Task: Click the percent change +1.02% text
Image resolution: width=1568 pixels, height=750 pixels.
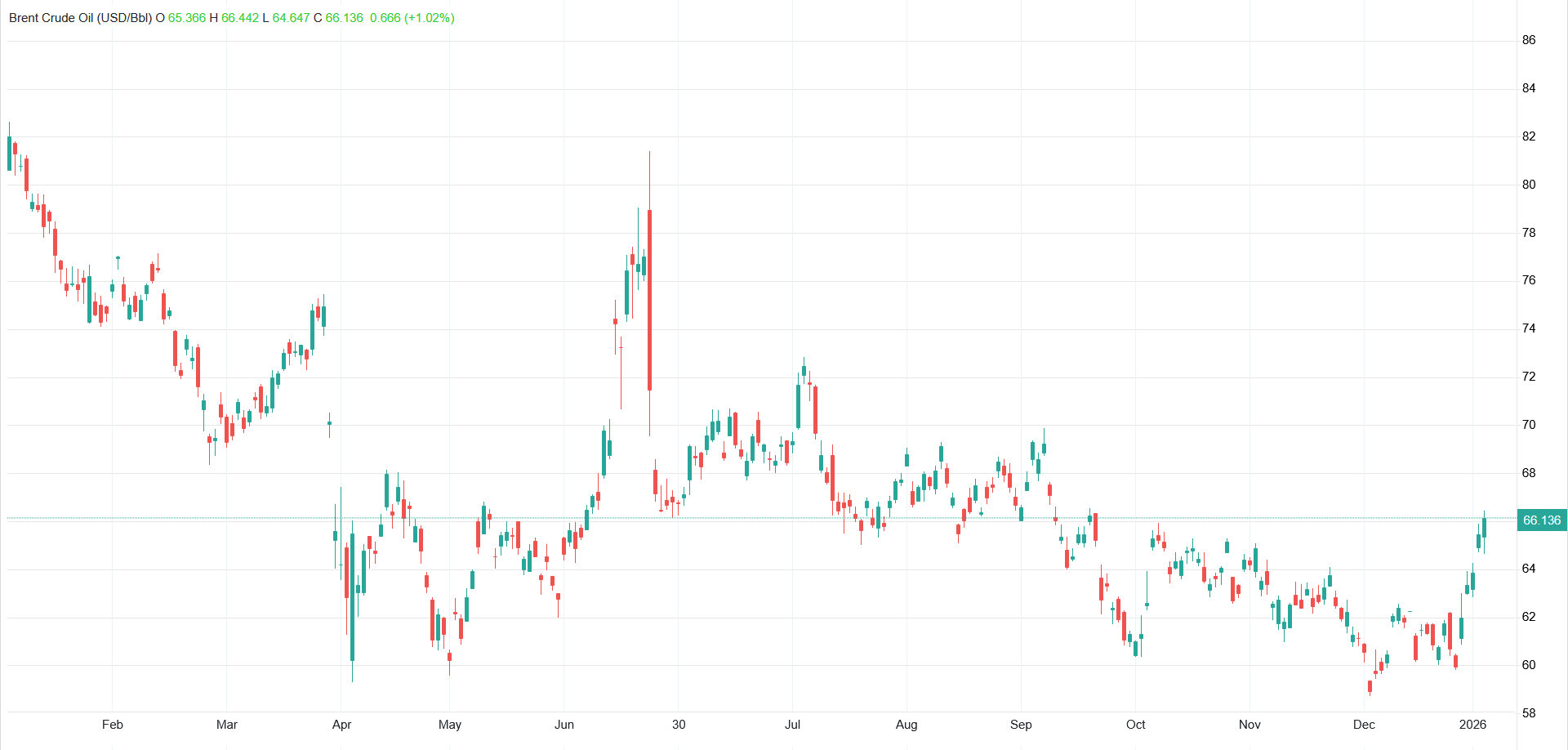Action: (x=430, y=18)
